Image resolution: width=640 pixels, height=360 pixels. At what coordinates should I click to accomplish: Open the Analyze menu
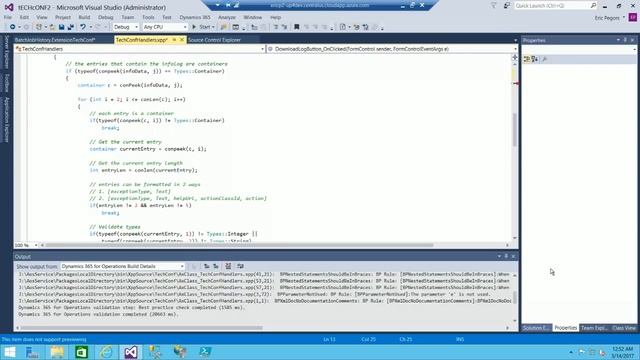227,18
